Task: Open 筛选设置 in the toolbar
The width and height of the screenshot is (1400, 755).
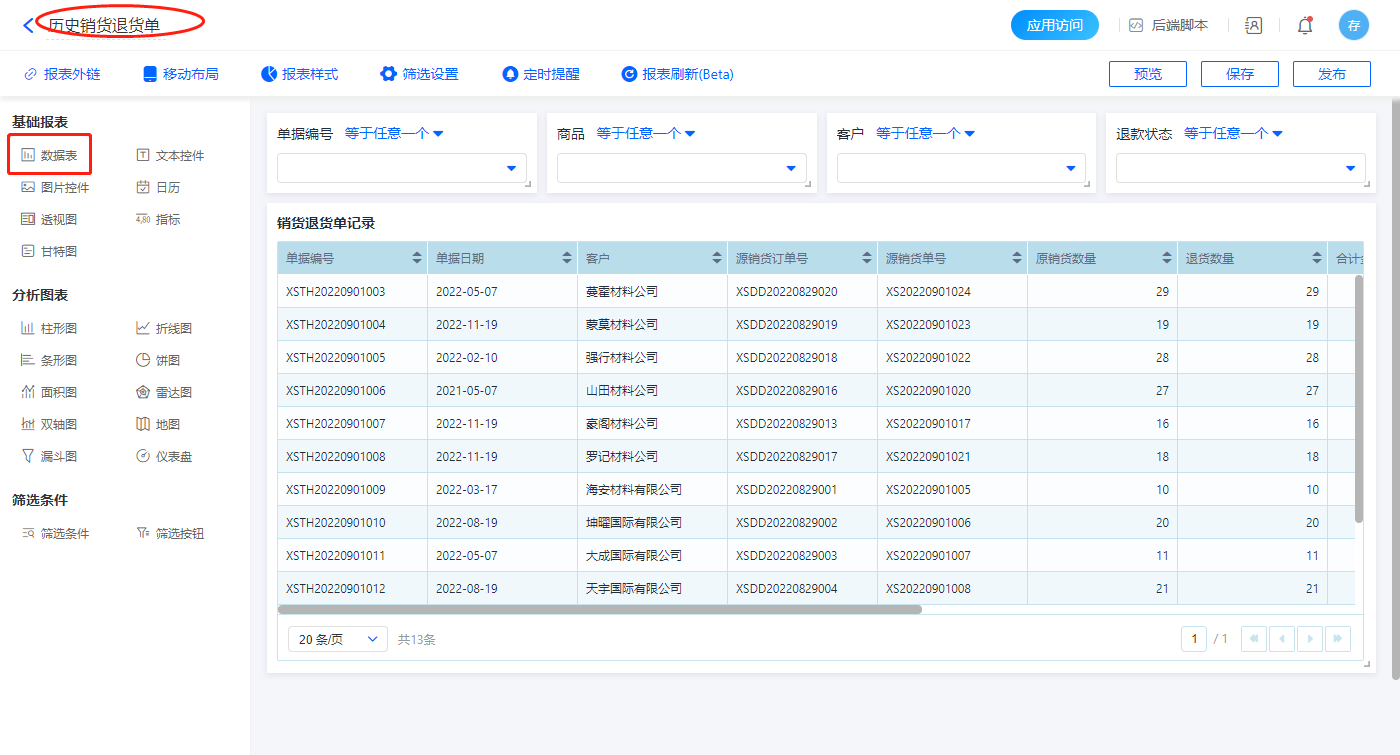Action: [x=419, y=74]
